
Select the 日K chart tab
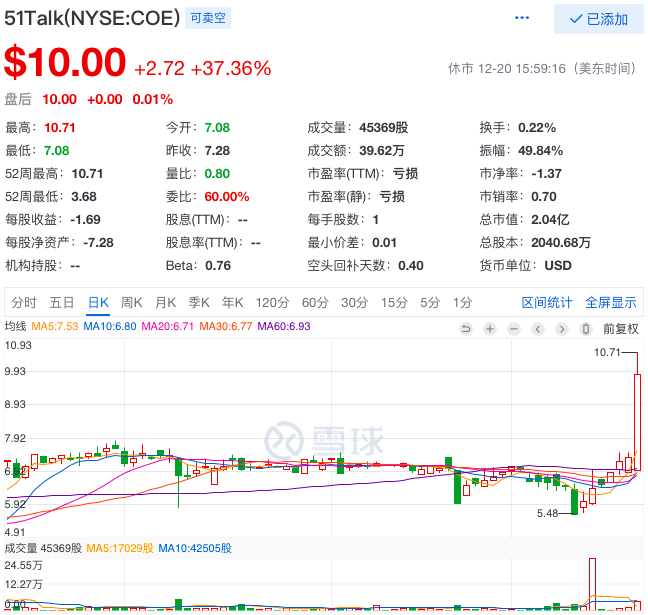98,303
